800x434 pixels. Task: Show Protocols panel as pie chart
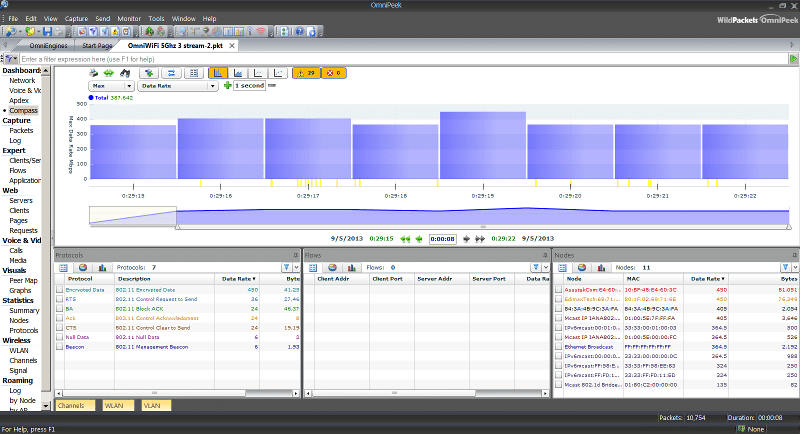pos(83,268)
